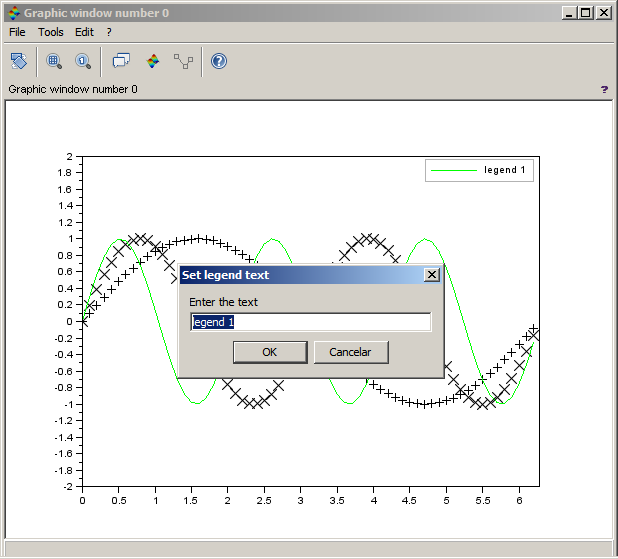Click the 'legend 1' label in plot

(x=505, y=171)
